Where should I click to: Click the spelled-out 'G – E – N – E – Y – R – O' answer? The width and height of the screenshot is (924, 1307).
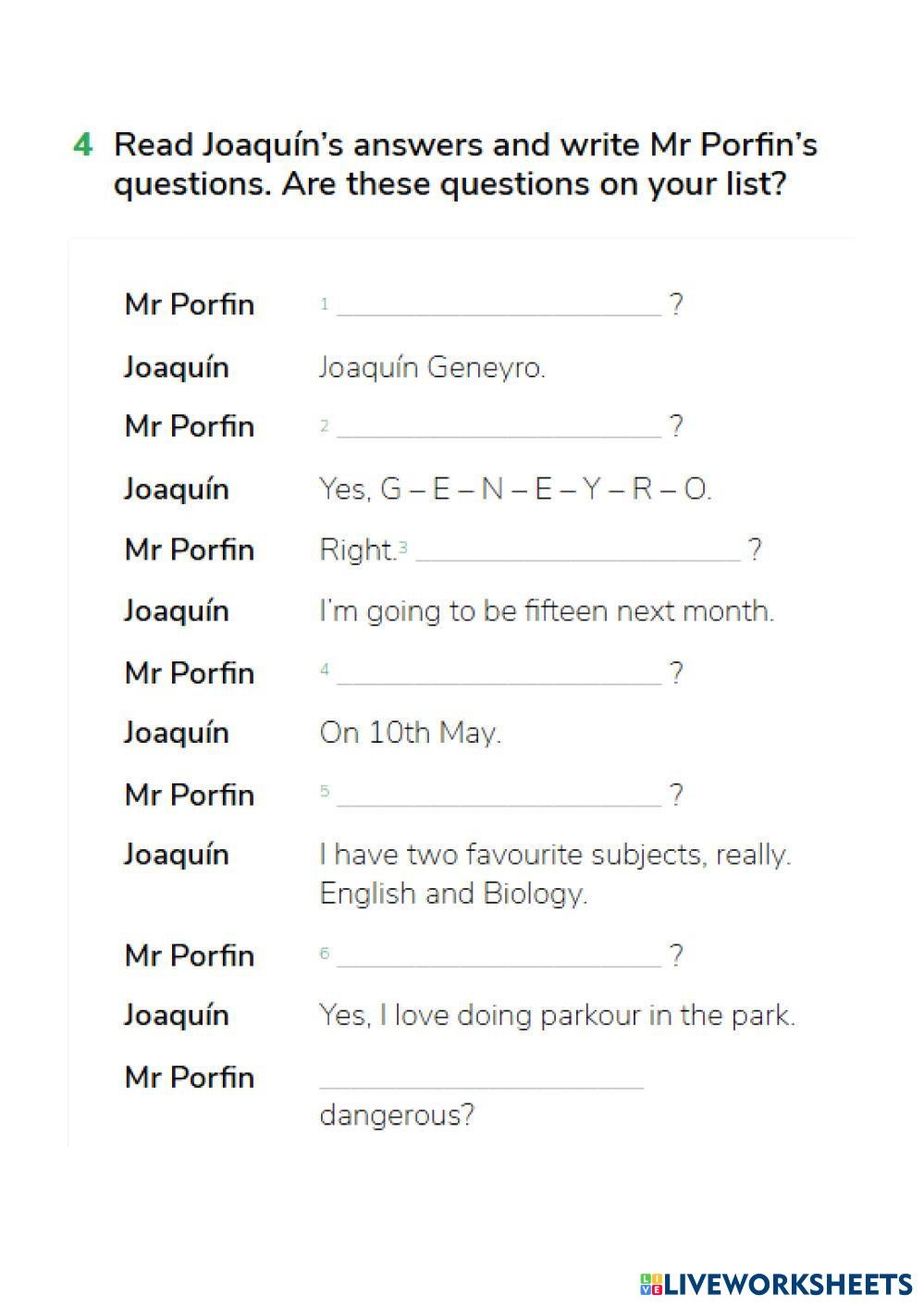tap(546, 488)
